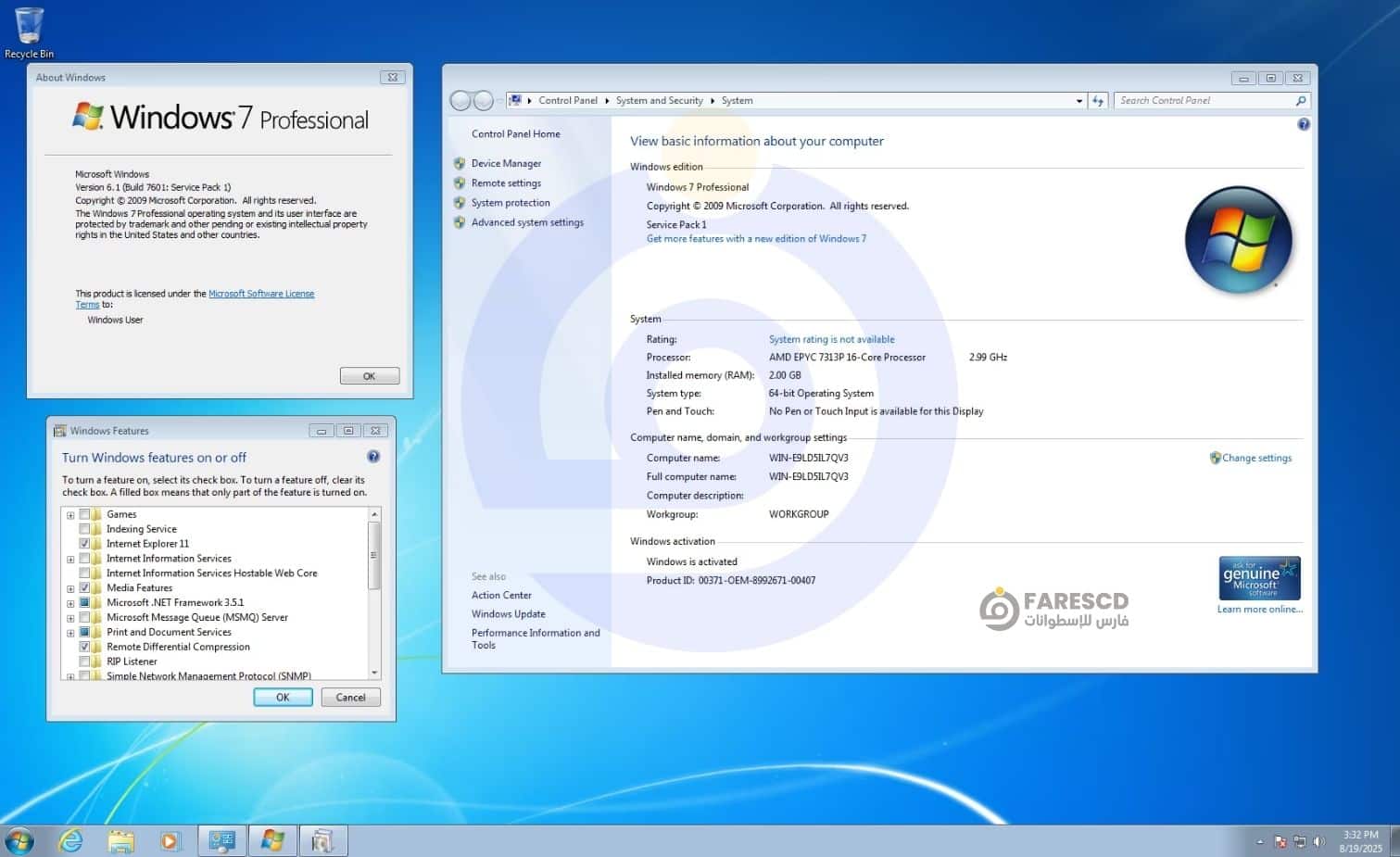This screenshot has height=857, width=1400.
Task: Uncheck Internet Explorer 11 feature
Action: (84, 544)
